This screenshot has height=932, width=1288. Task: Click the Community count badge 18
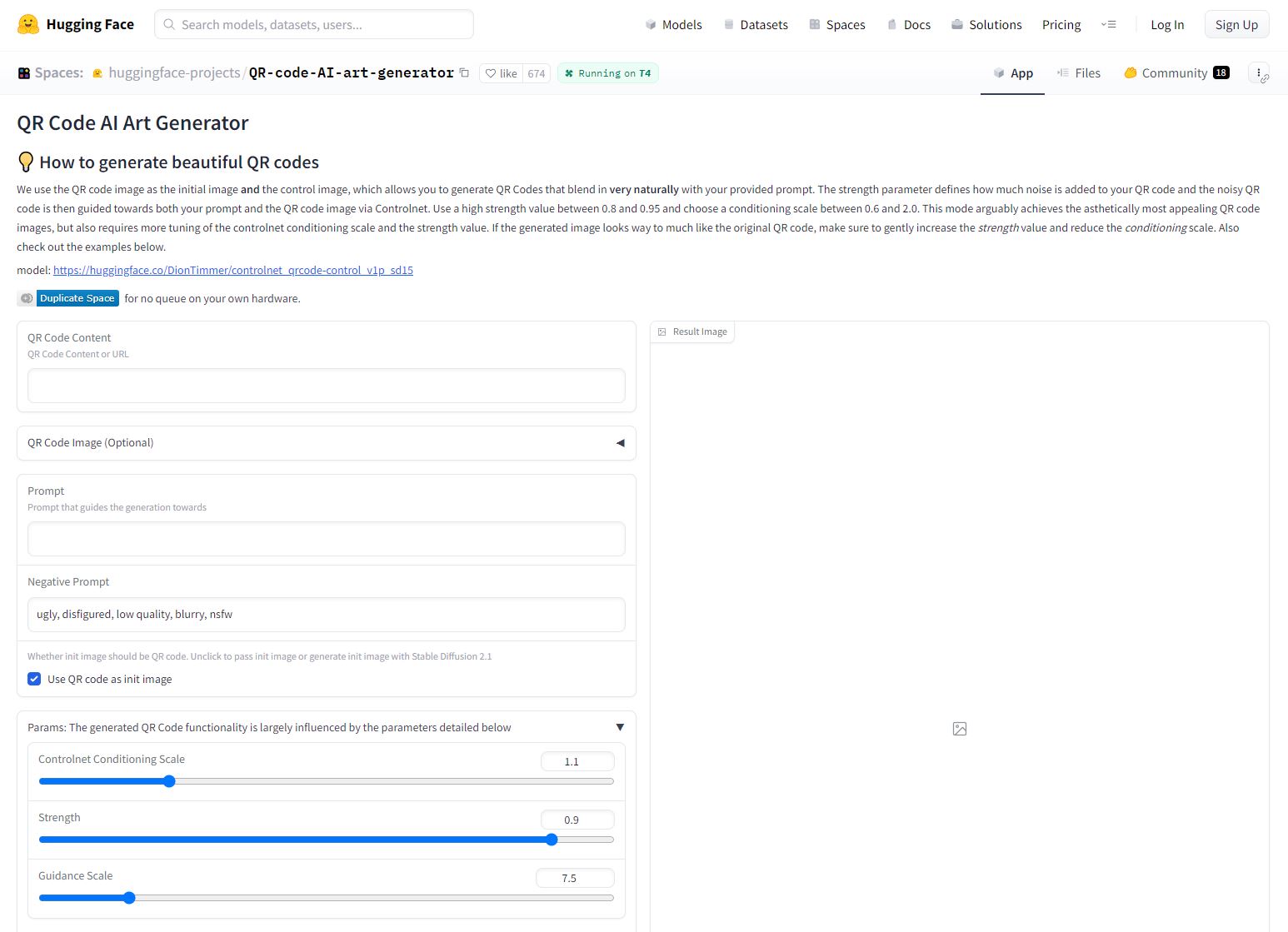click(x=1221, y=73)
